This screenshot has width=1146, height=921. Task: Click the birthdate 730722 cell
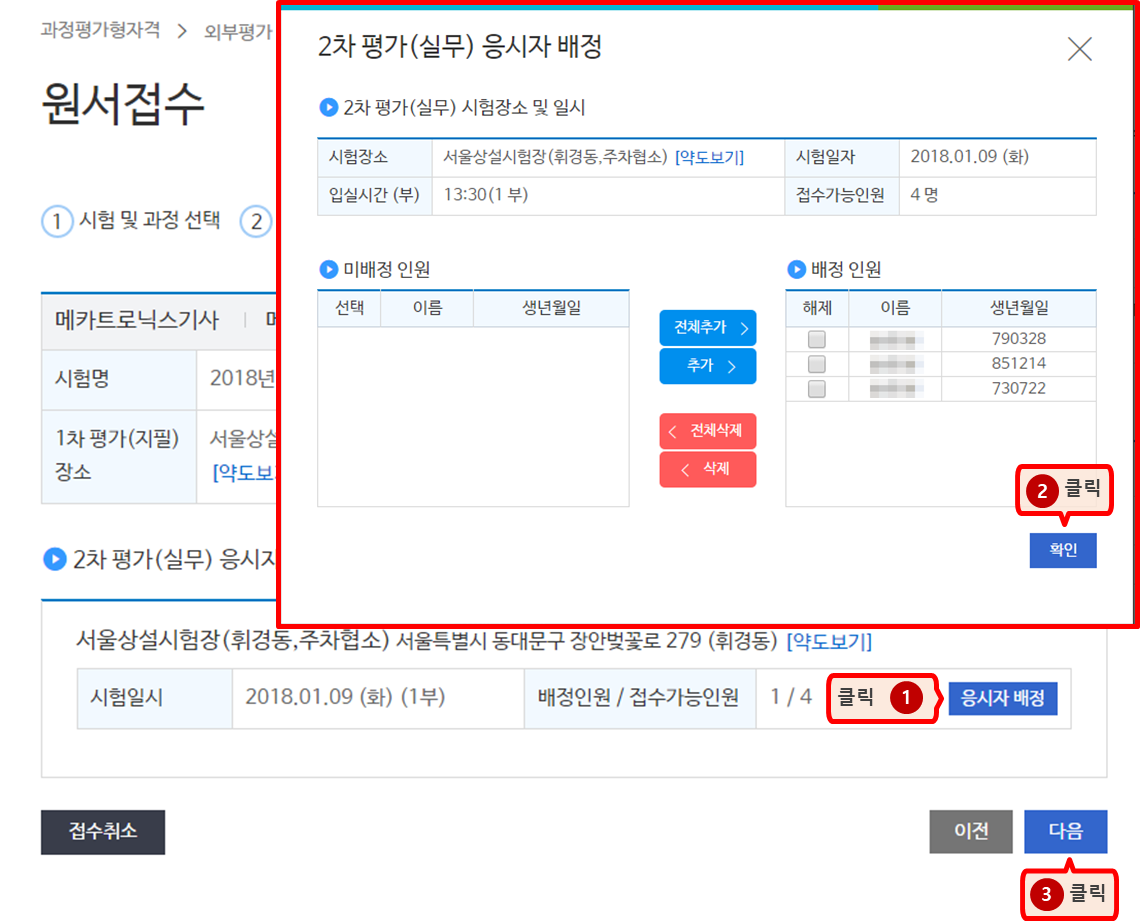coord(1019,388)
